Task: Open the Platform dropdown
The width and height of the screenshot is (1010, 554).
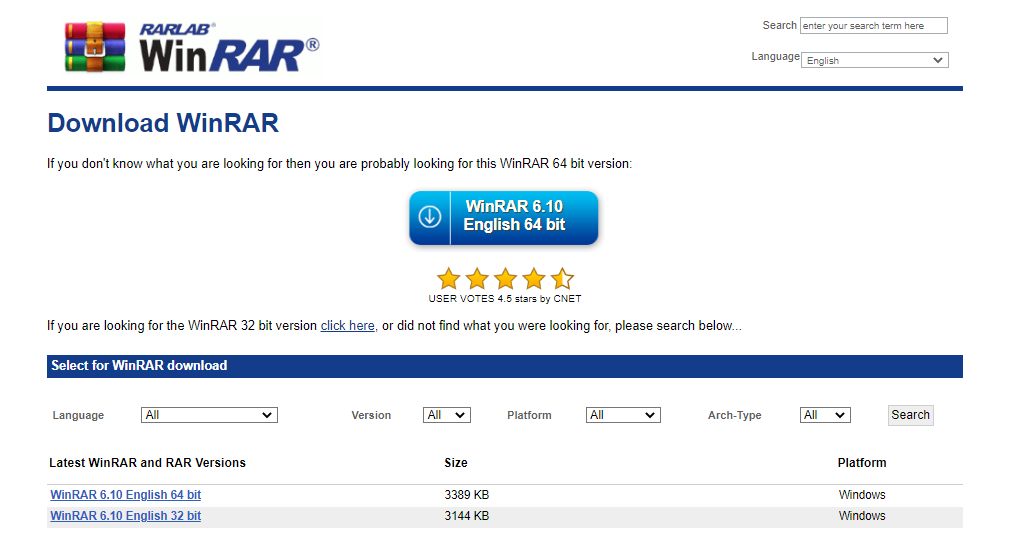Action: pos(623,416)
